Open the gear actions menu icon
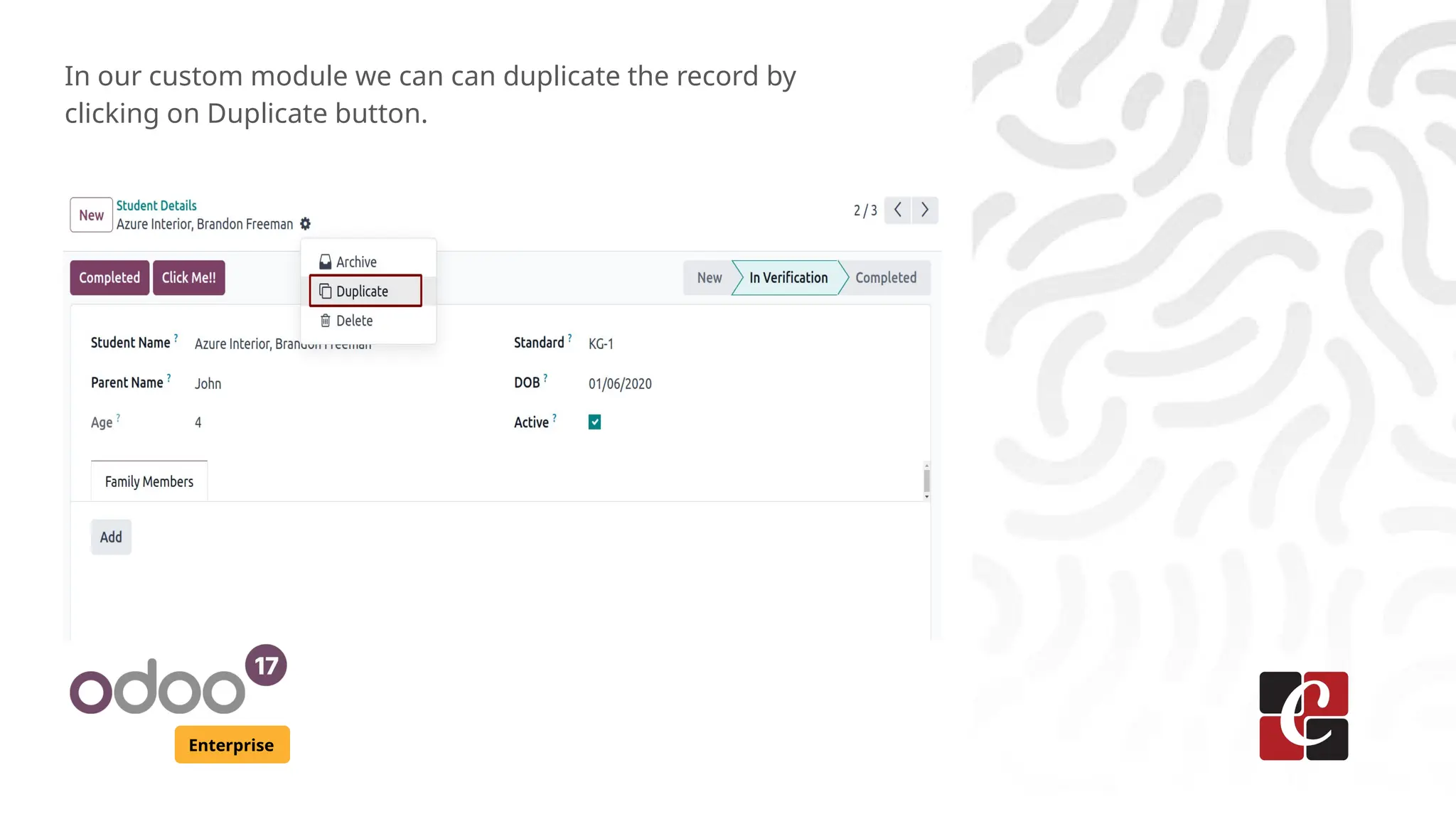Viewport: 1456px width, 819px height. [x=305, y=224]
